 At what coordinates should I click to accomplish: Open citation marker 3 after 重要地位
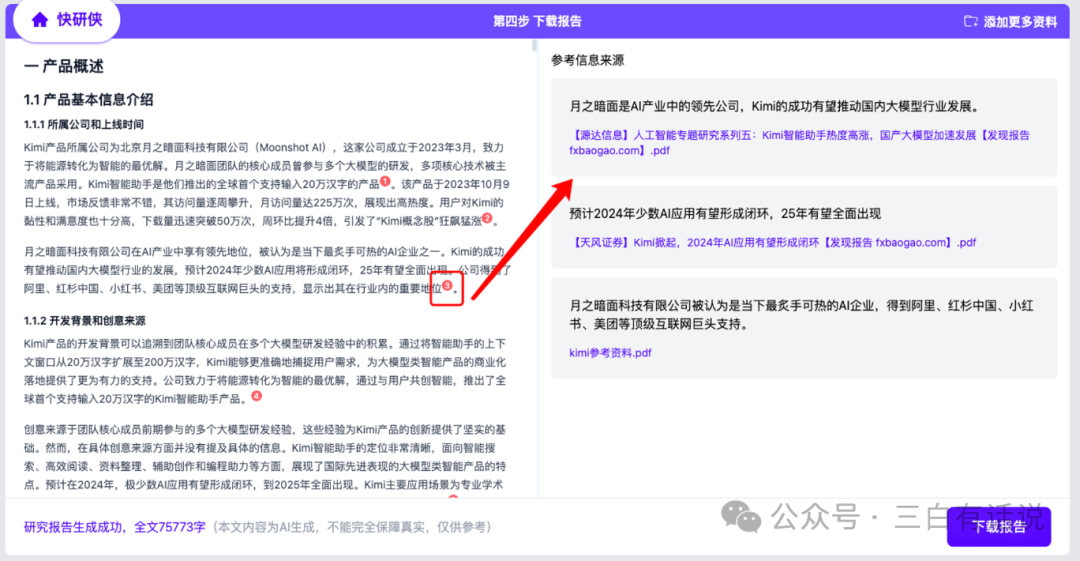point(447,285)
